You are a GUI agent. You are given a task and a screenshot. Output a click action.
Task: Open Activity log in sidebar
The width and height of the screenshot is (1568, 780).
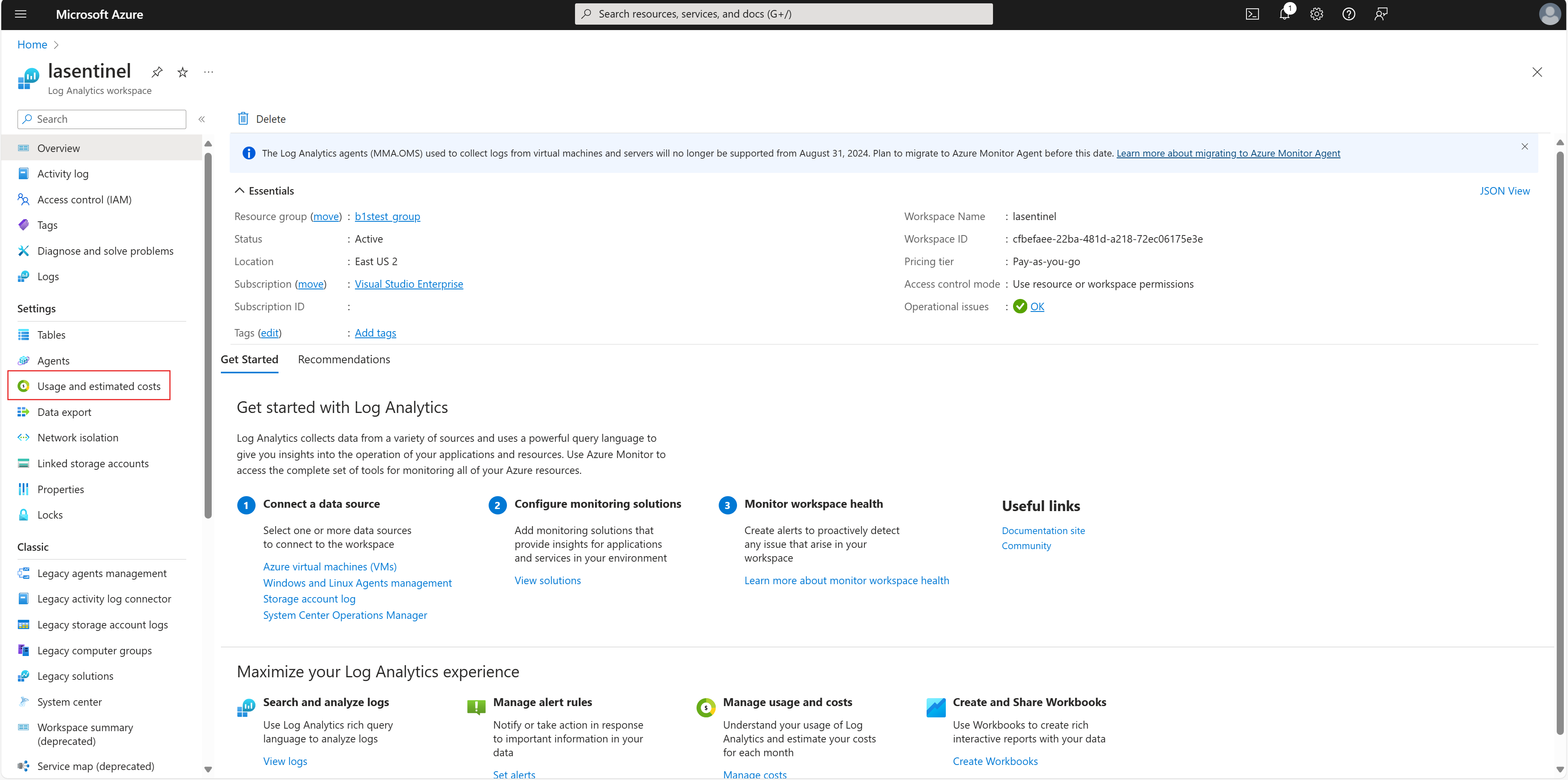63,174
